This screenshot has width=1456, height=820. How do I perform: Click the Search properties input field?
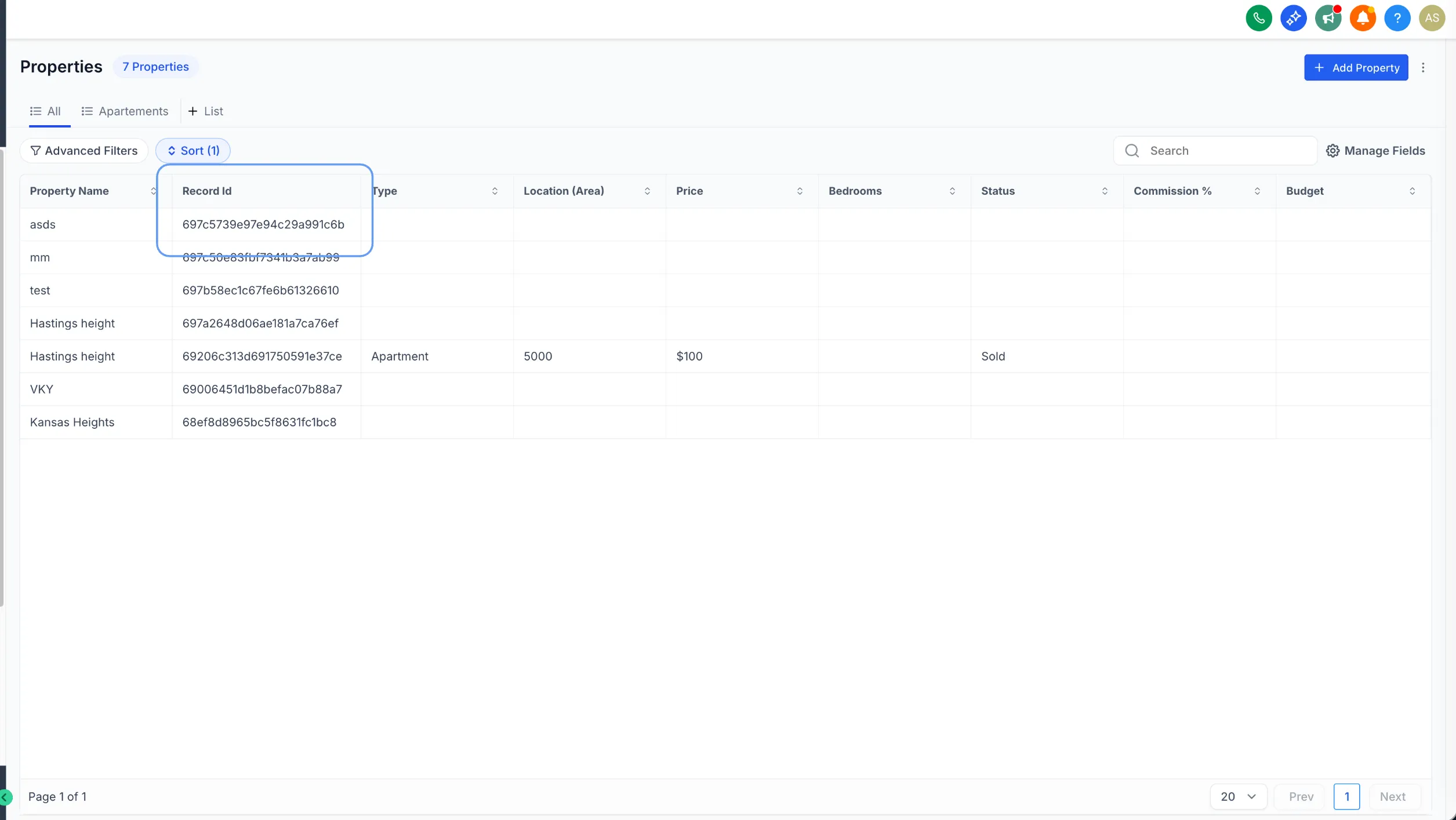(1223, 151)
